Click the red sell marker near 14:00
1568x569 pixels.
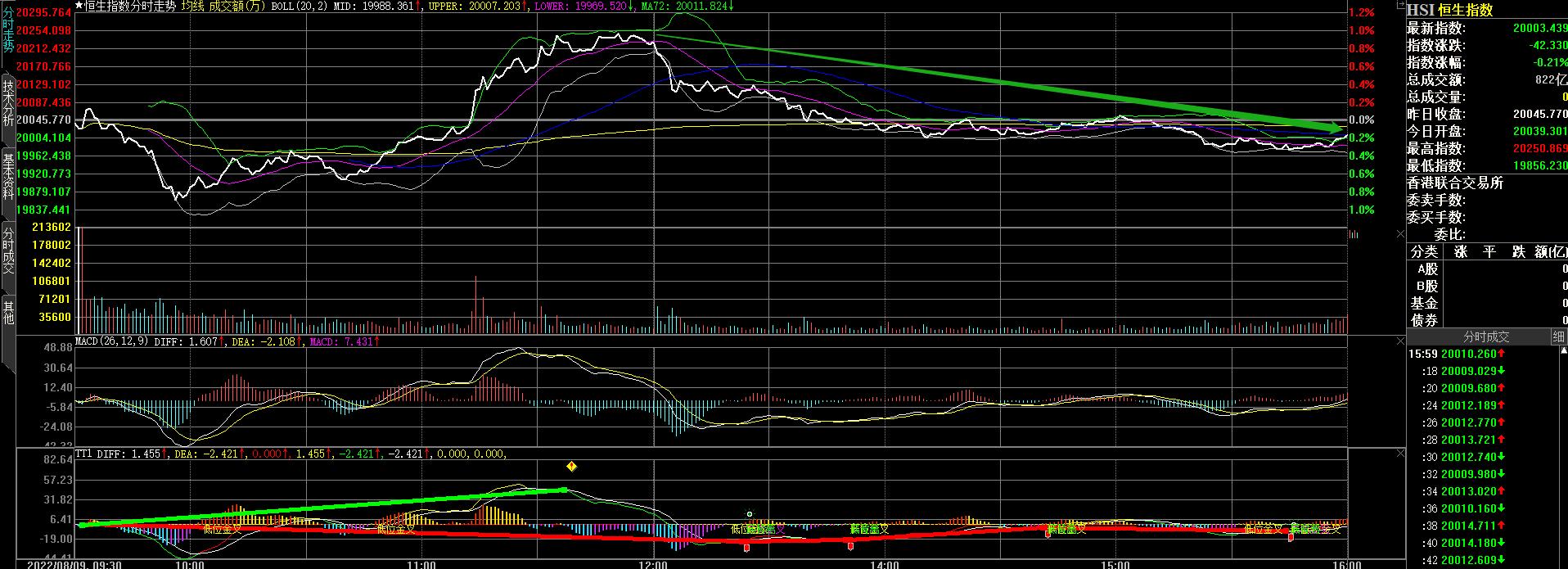tap(850, 545)
